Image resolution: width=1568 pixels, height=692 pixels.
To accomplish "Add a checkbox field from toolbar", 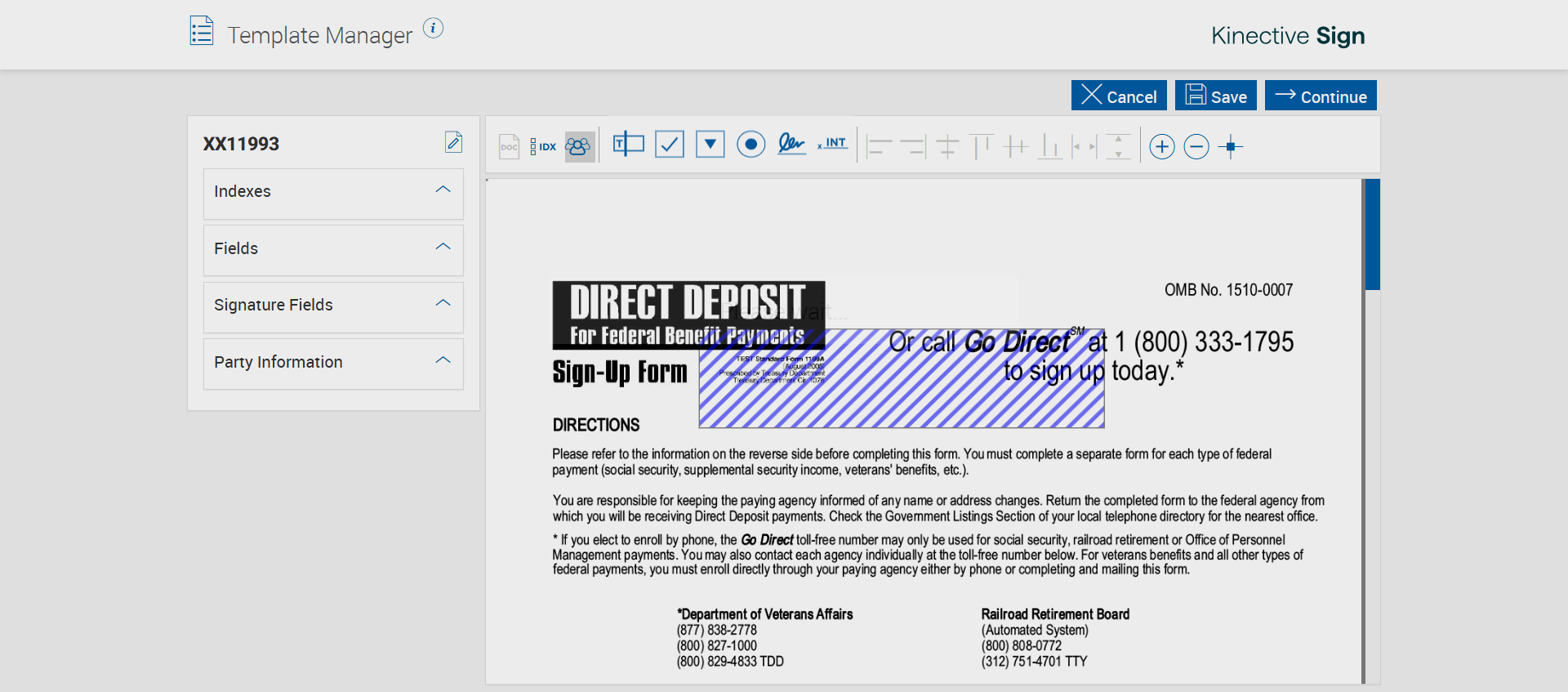I will click(670, 145).
